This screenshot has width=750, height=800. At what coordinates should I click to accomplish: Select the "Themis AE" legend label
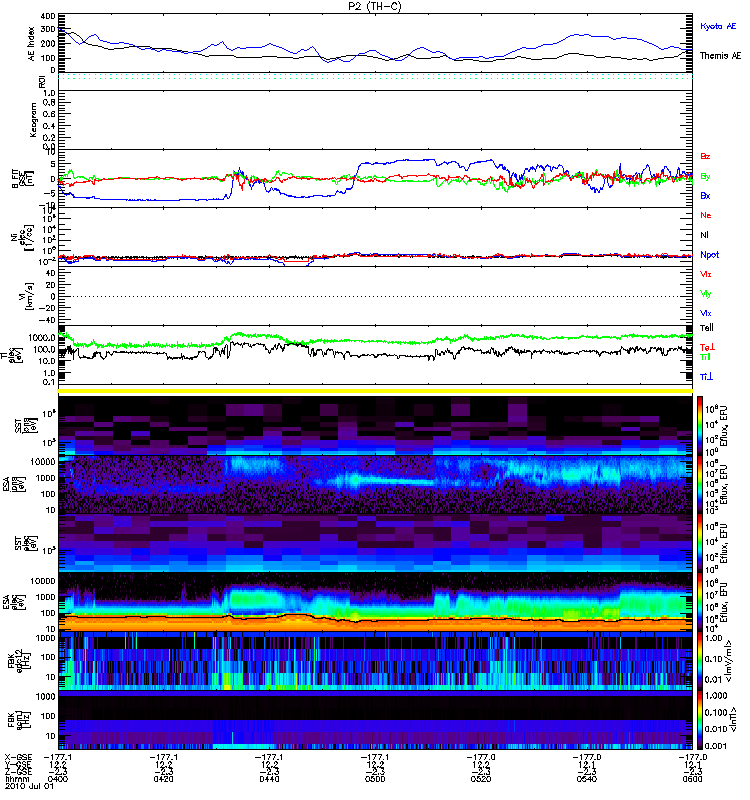720,56
